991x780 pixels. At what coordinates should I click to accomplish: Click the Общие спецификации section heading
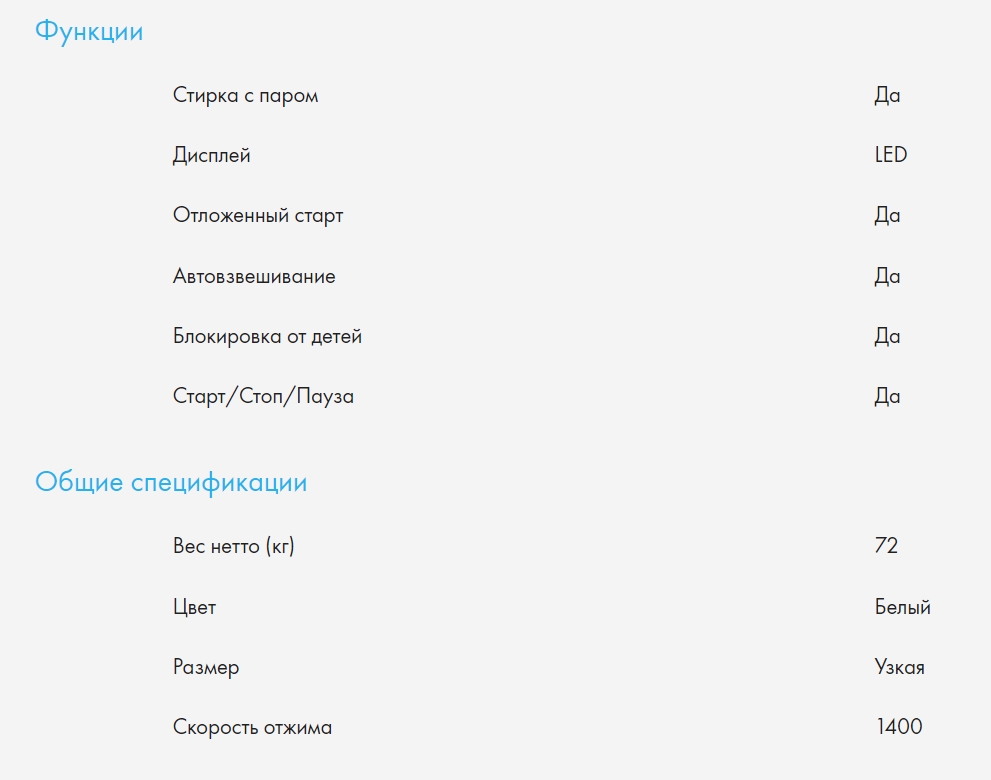tap(171, 483)
